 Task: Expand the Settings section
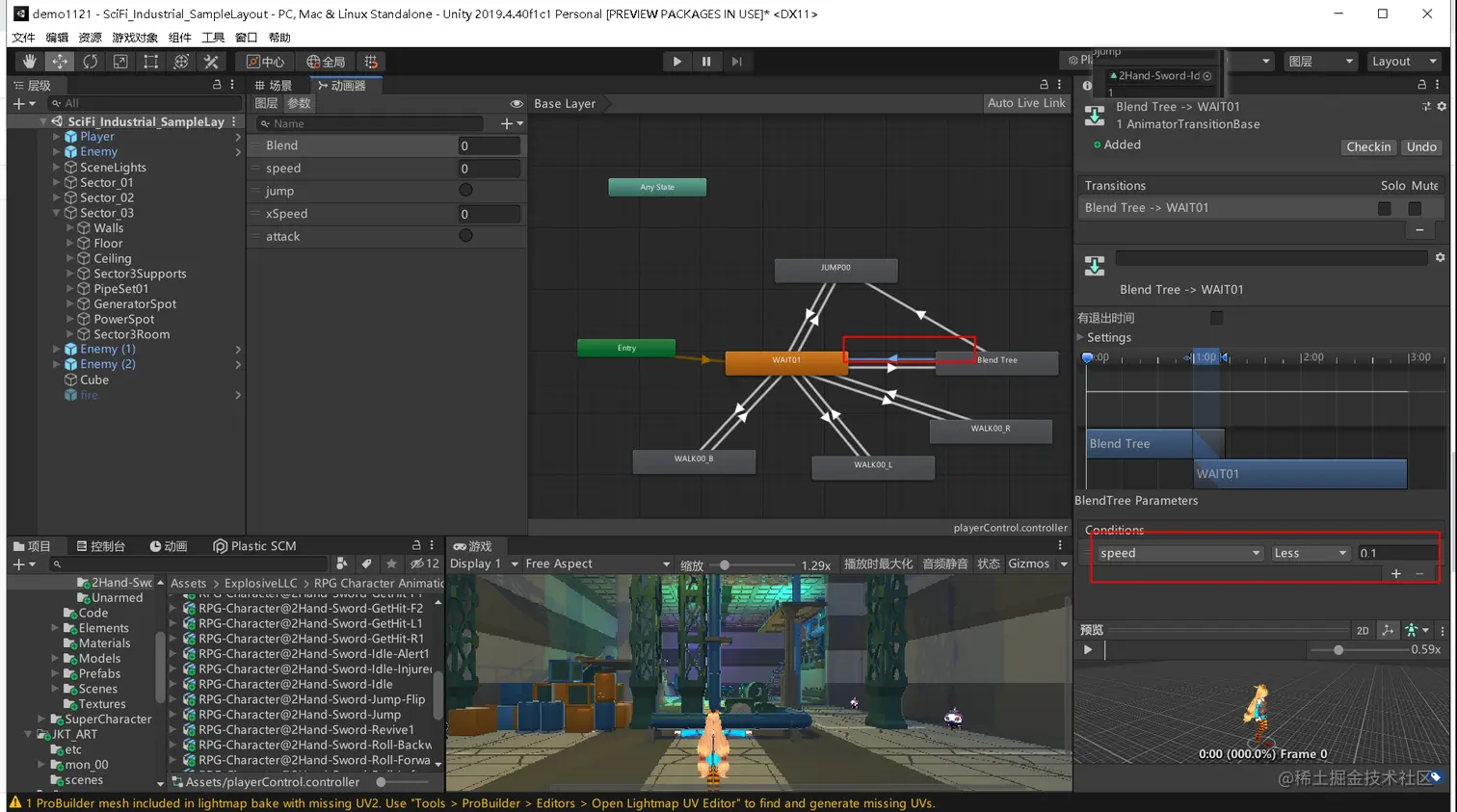(x=1081, y=337)
